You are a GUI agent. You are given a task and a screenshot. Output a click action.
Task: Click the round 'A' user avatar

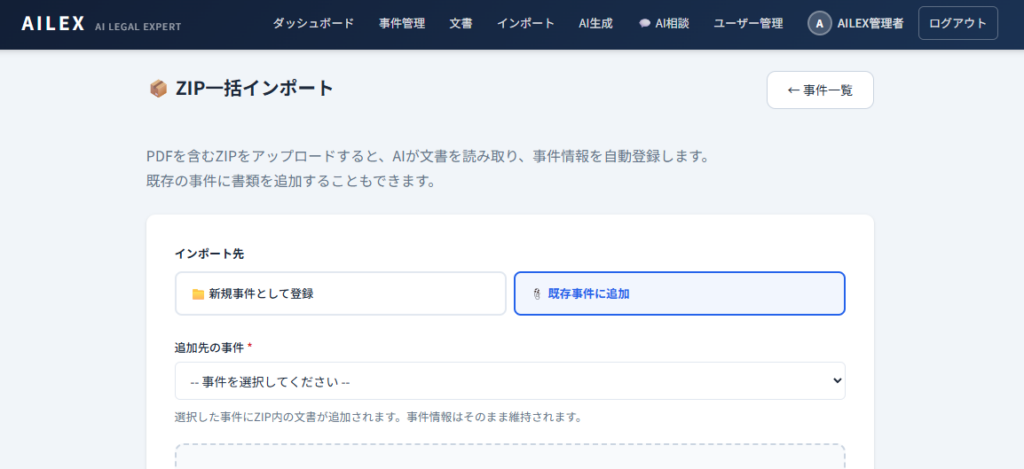pos(820,24)
